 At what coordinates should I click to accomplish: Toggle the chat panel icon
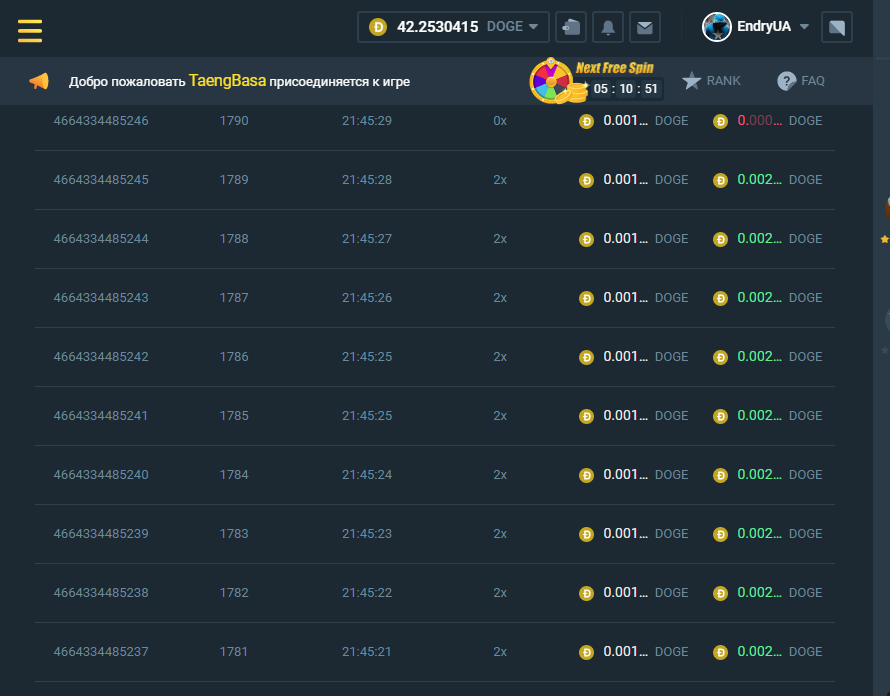[836, 27]
